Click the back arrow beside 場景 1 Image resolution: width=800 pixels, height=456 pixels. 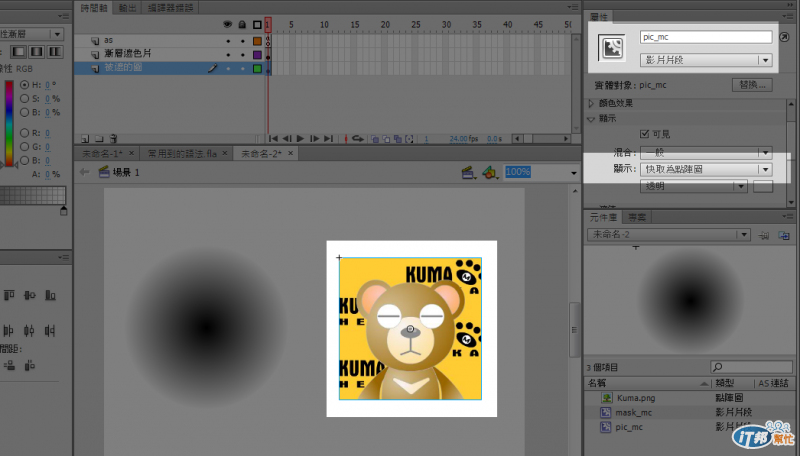(x=84, y=172)
